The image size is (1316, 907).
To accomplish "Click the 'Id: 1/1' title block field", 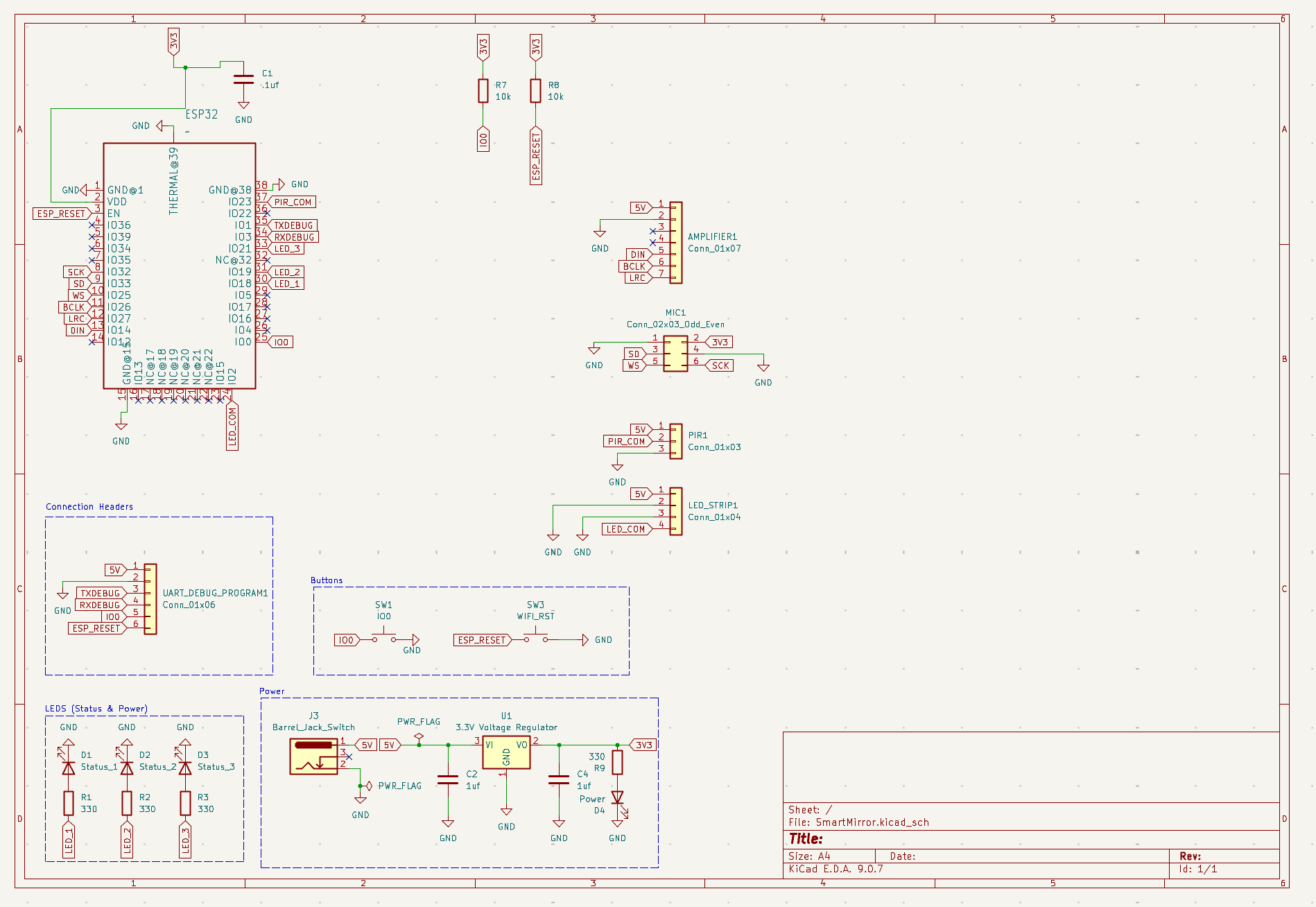I will tap(1197, 869).
